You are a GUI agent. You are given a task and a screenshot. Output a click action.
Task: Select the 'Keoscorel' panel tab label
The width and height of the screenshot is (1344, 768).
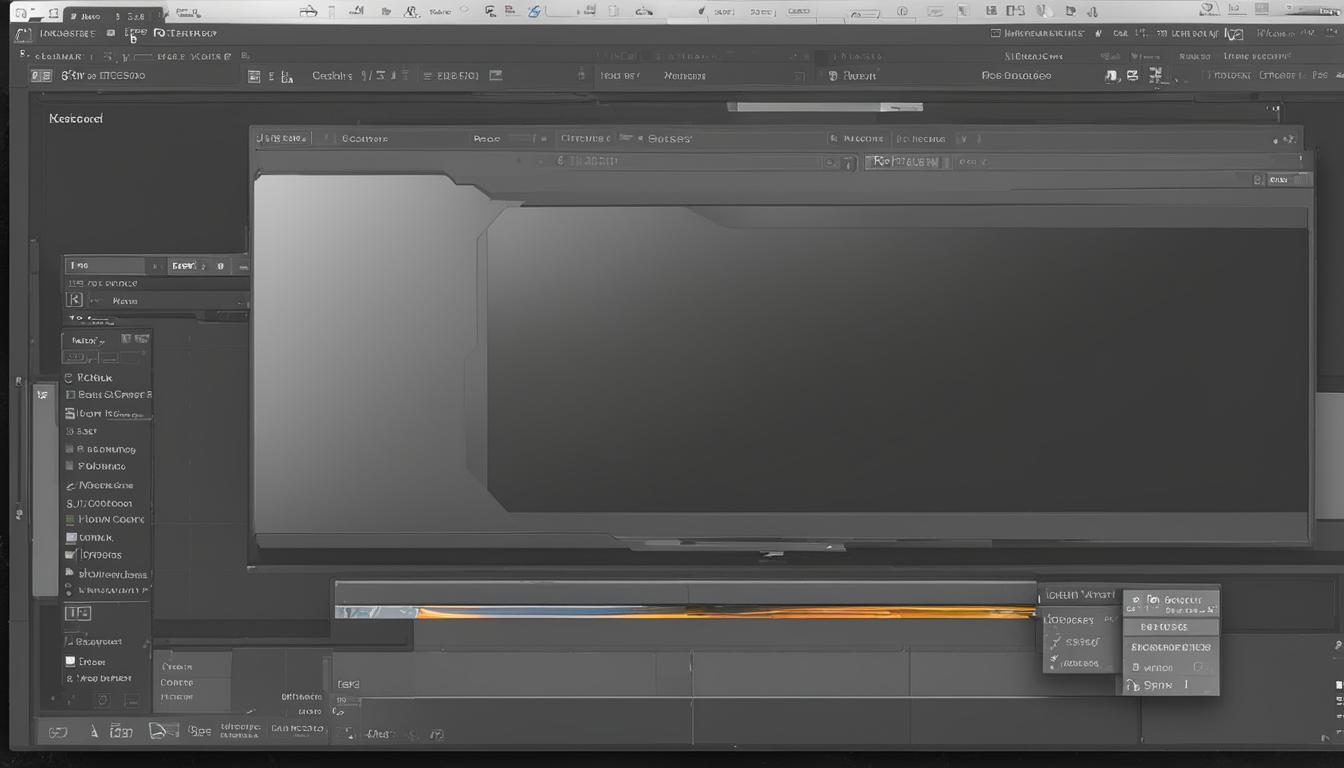click(76, 119)
